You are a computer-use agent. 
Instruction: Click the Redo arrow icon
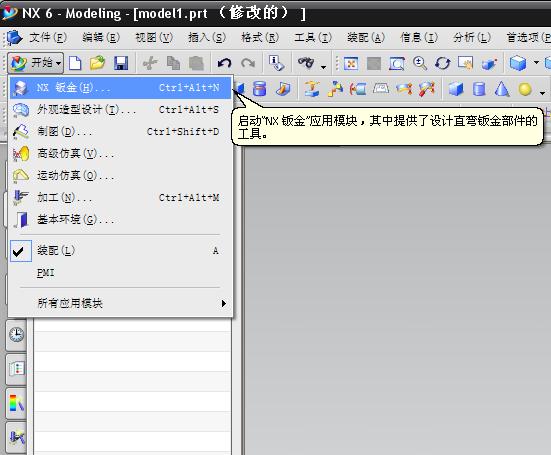(248, 63)
